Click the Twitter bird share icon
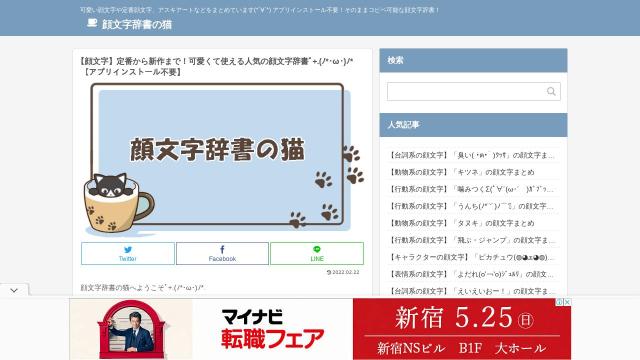The width and height of the screenshot is (640, 360). tap(128, 249)
